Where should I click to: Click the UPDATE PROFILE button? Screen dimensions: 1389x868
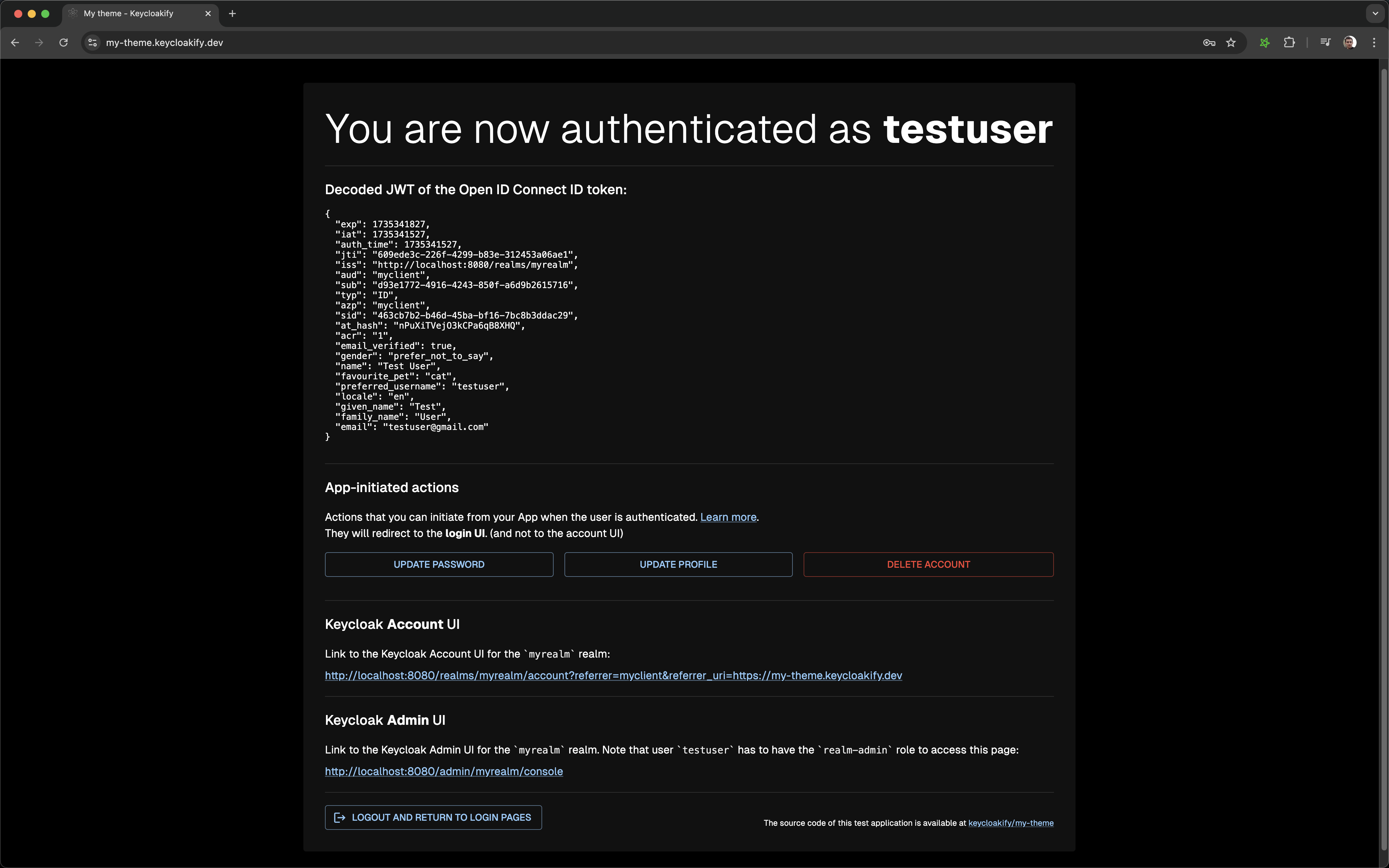pos(678,564)
